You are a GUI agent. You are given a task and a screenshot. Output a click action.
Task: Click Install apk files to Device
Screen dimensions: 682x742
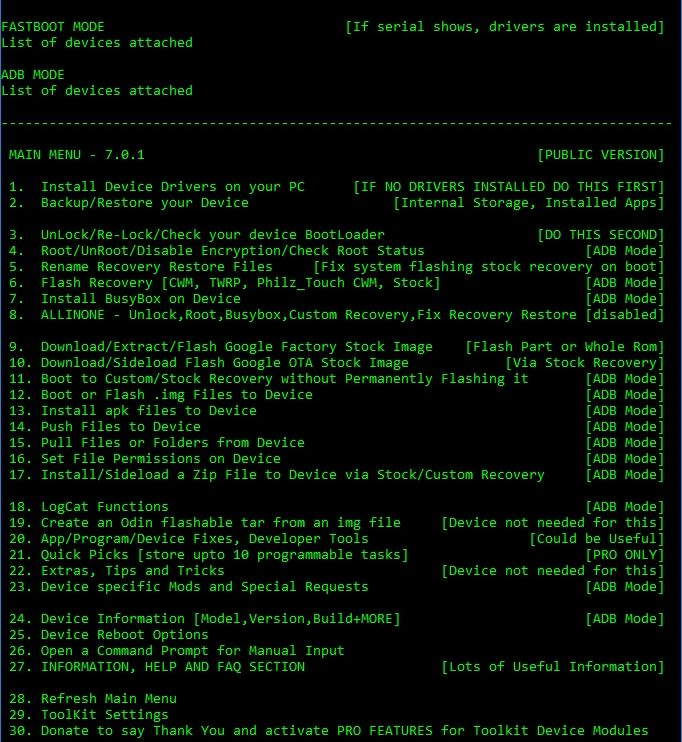[x=148, y=411]
